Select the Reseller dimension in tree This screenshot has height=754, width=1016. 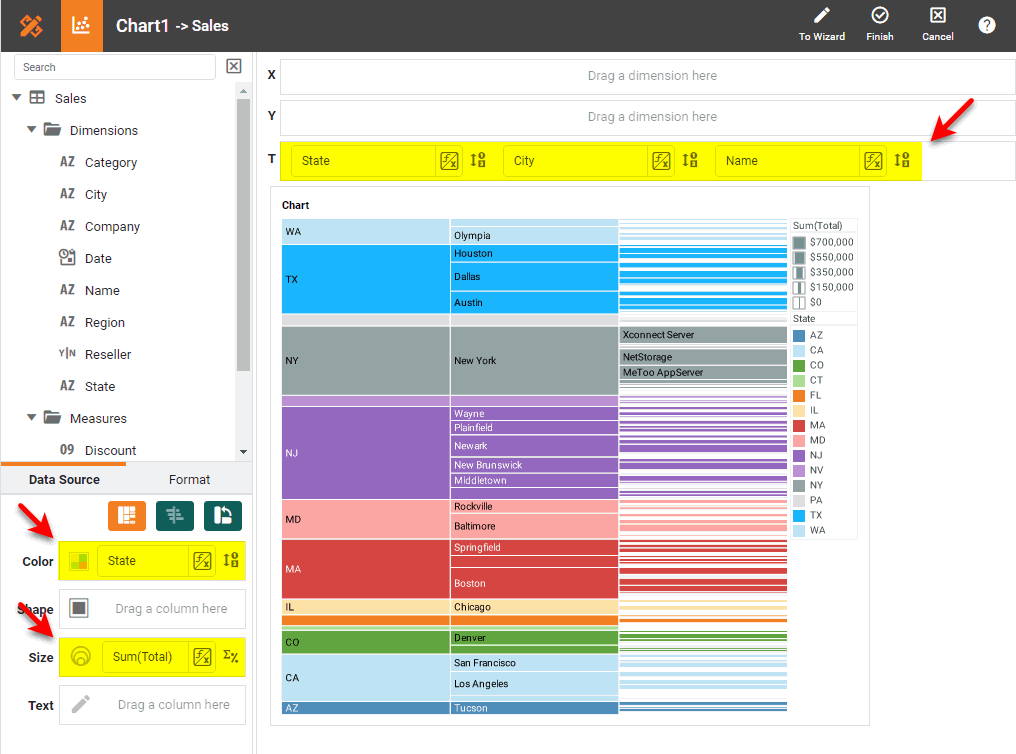tap(107, 354)
